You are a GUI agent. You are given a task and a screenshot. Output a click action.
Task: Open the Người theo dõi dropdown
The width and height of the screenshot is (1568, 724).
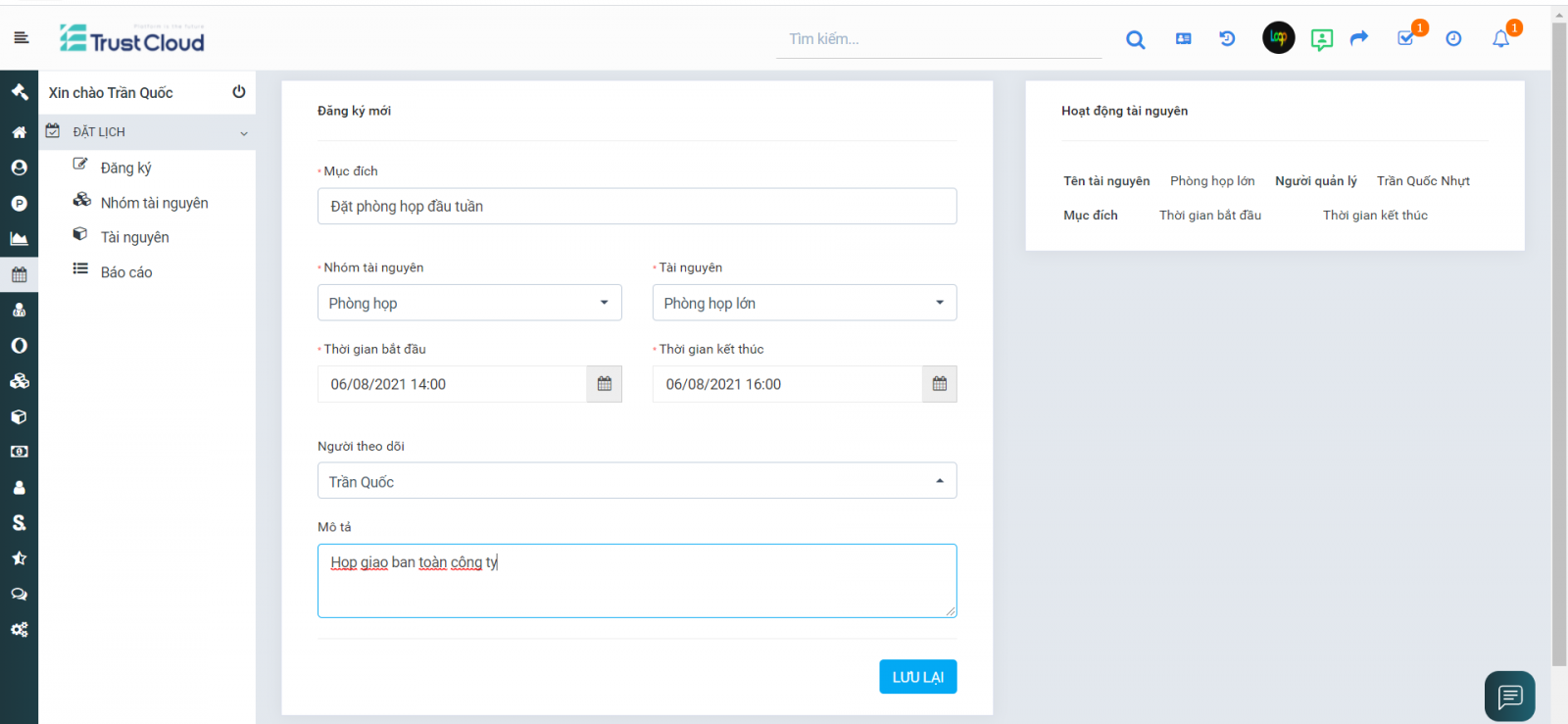pyautogui.click(x=637, y=481)
